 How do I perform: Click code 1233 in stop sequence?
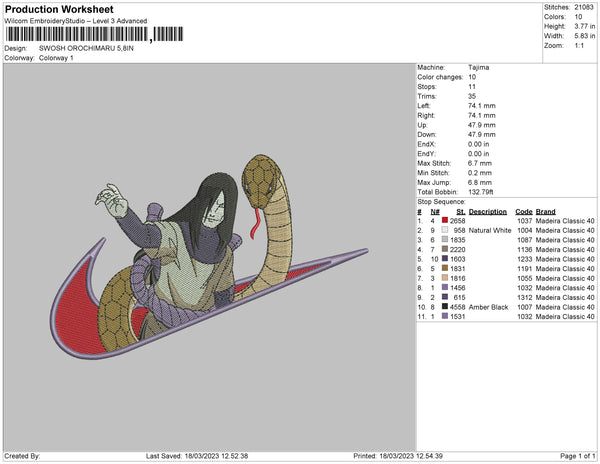pos(525,259)
